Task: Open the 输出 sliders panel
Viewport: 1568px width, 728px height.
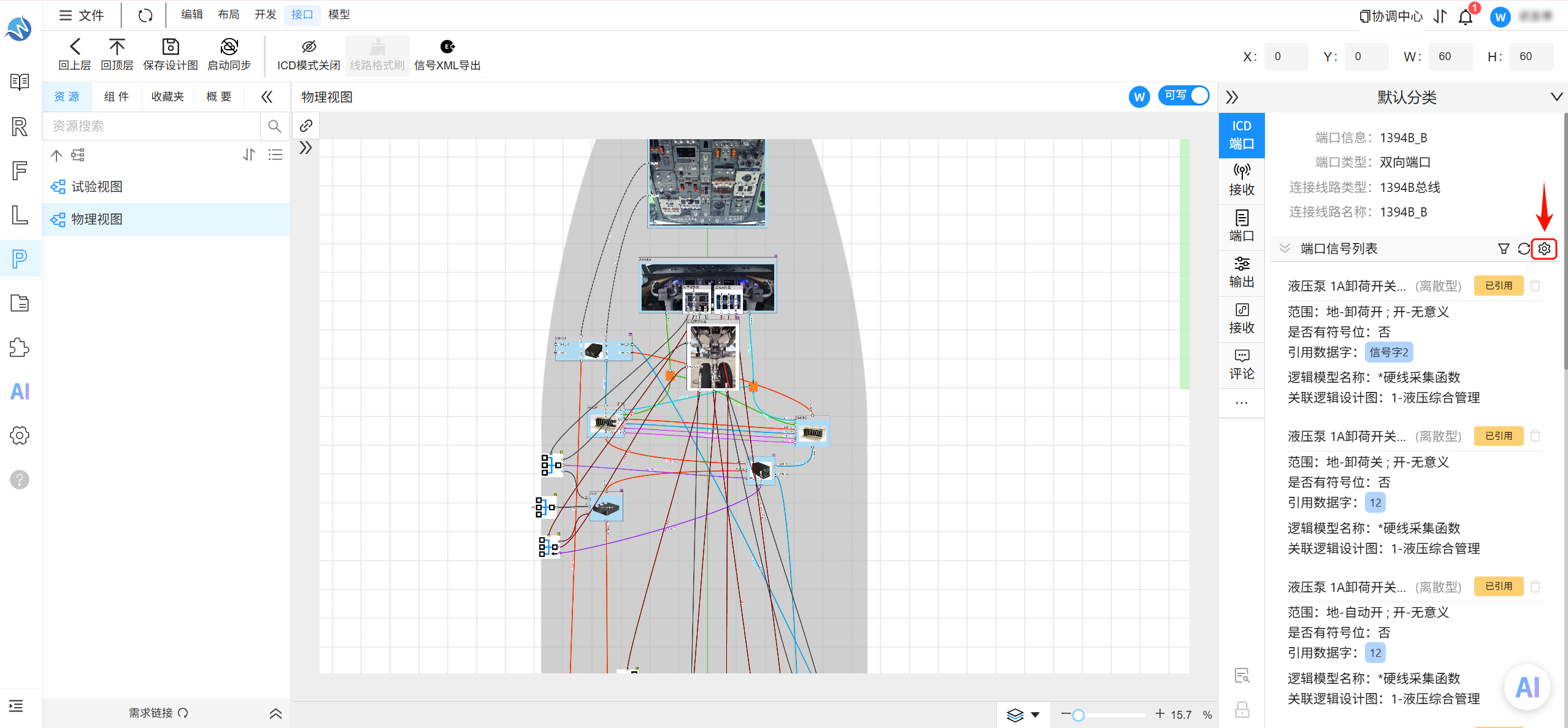Action: [1242, 273]
